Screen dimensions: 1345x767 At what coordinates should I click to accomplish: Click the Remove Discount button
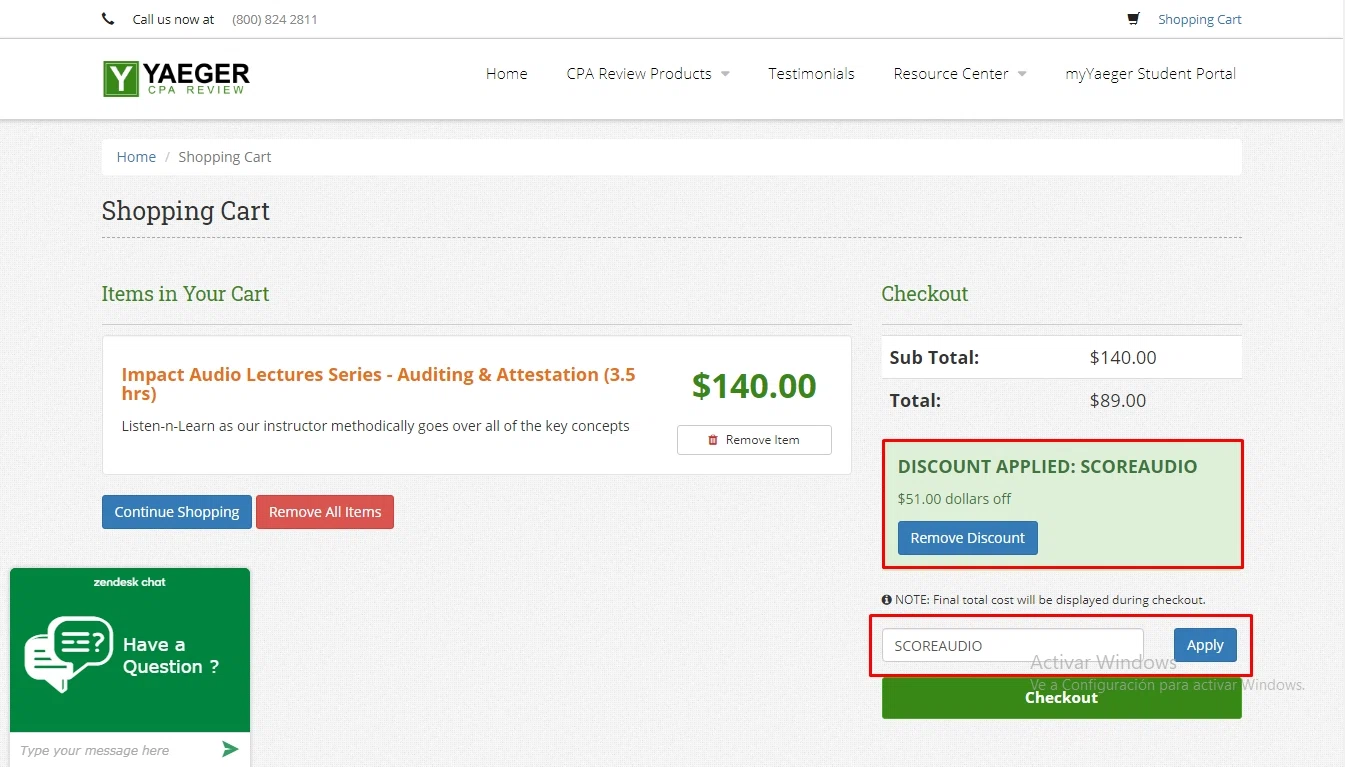tap(967, 538)
